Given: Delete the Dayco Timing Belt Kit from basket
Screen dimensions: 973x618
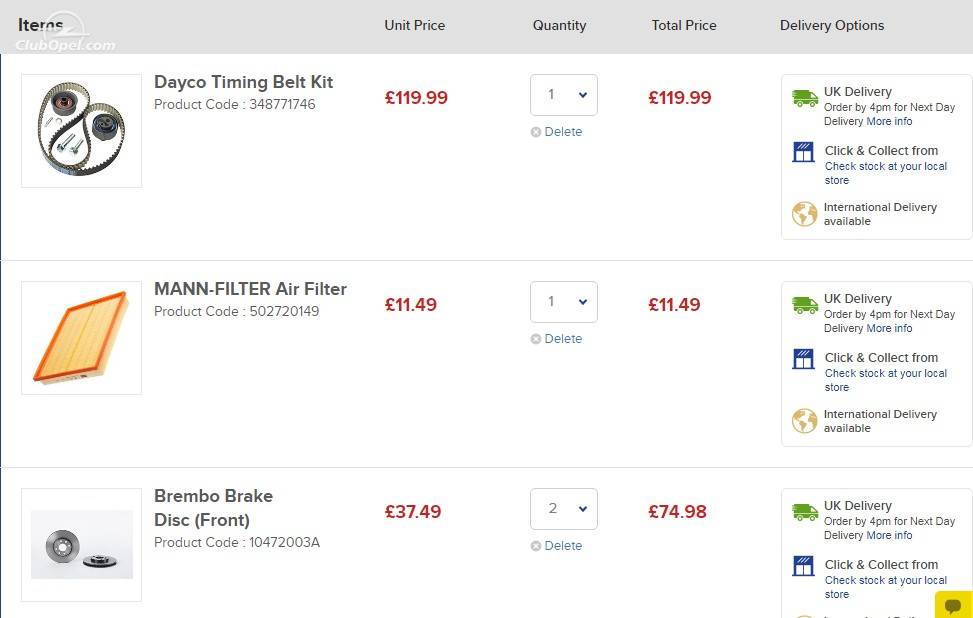Looking at the screenshot, I should (x=557, y=132).
